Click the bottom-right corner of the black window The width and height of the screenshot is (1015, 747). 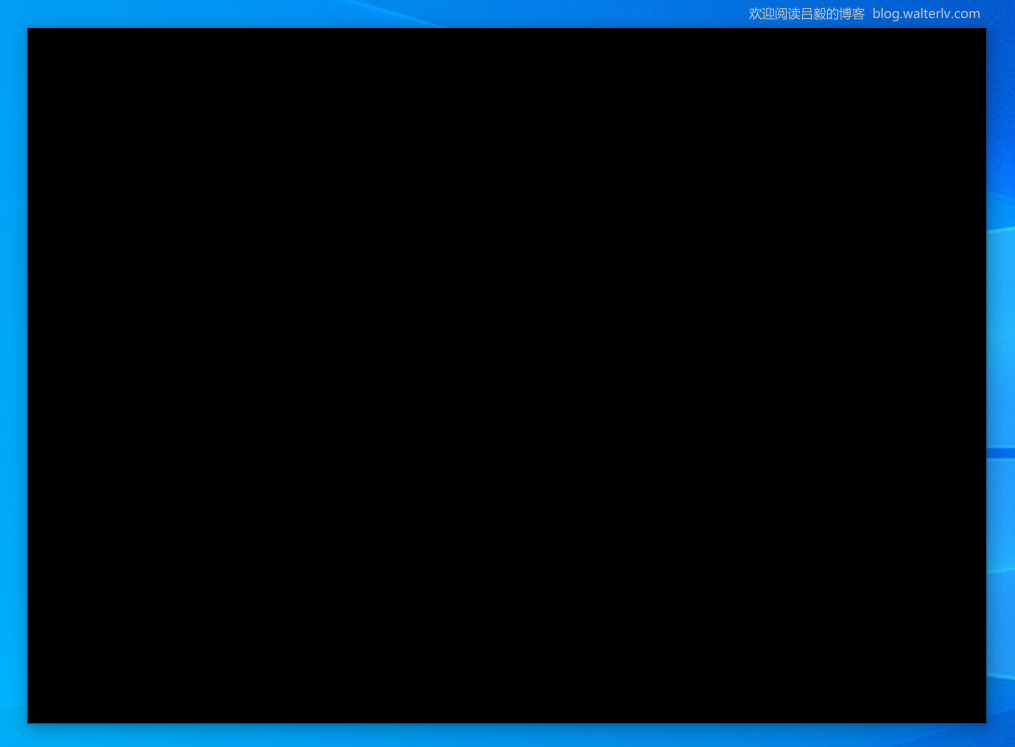984,720
